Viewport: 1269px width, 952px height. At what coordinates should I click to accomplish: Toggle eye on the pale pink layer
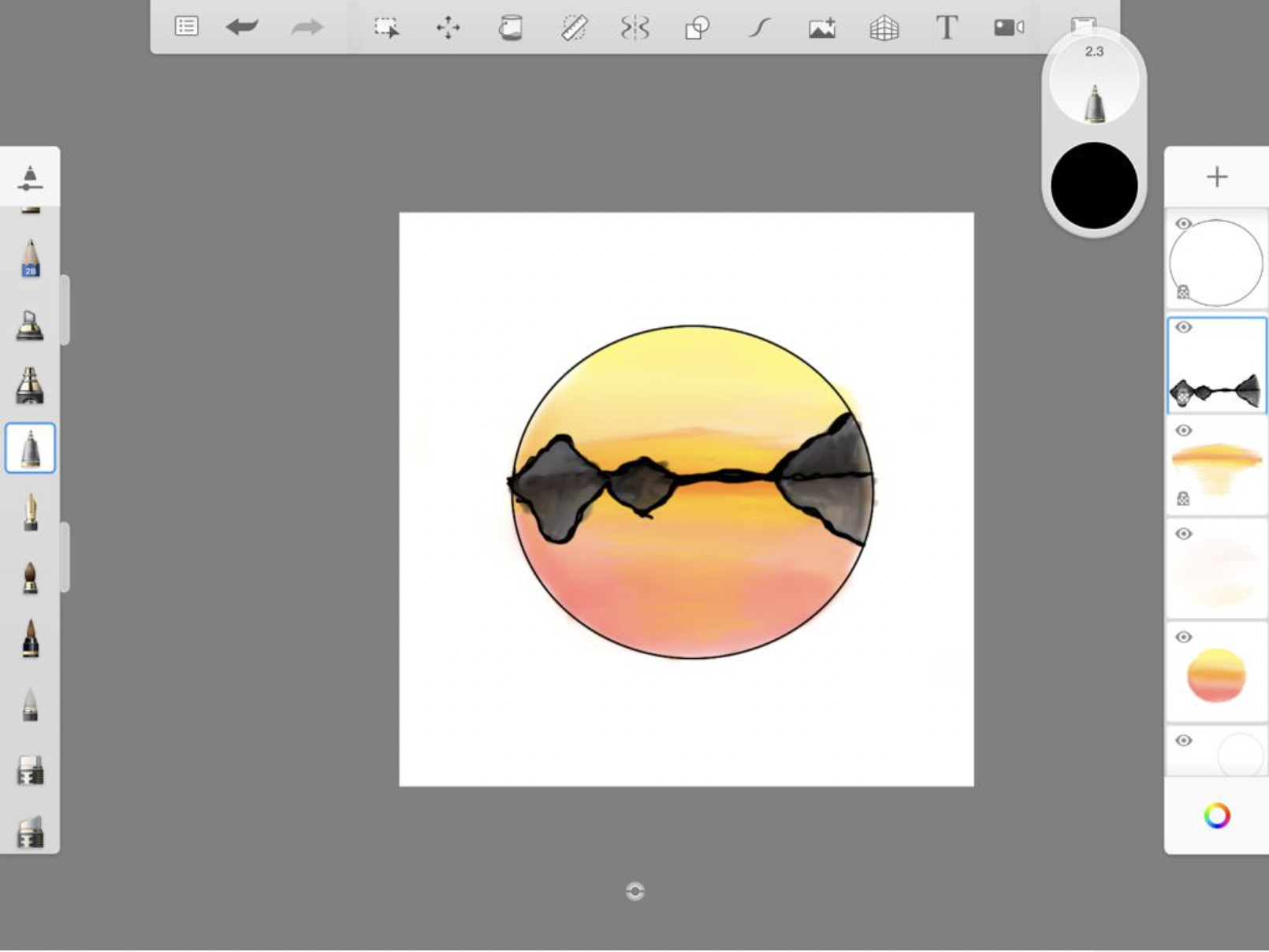point(1183,534)
